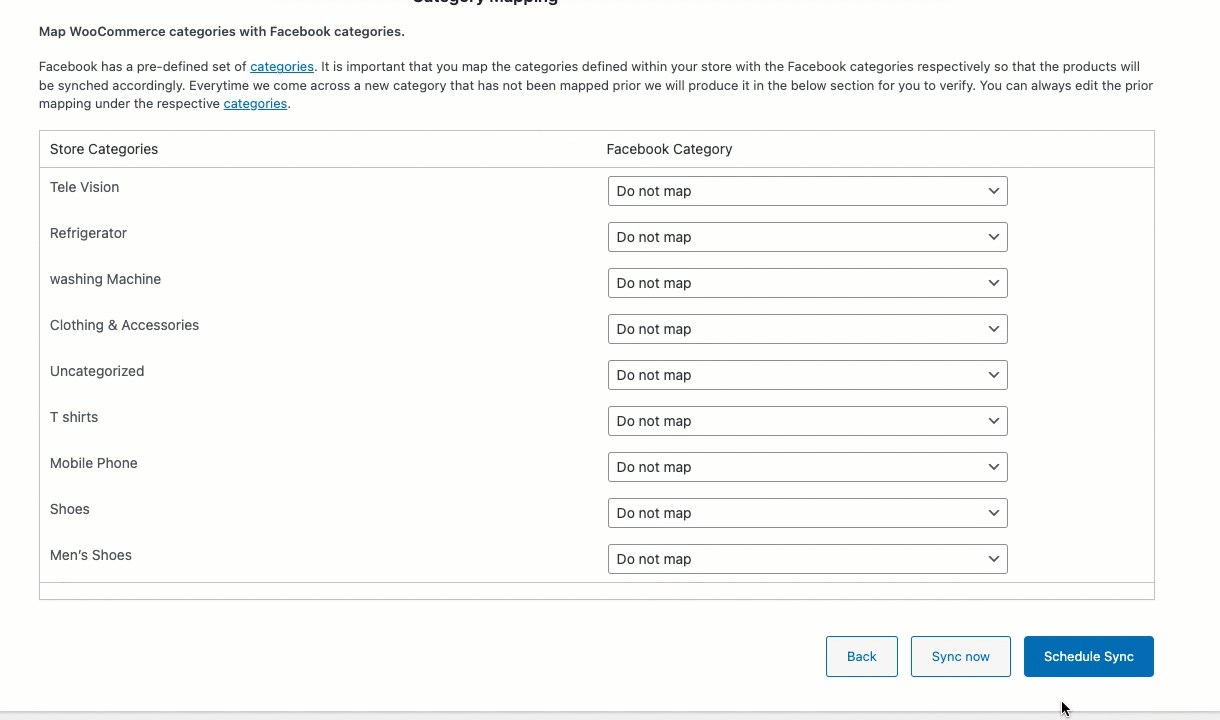Viewport: 1220px width, 720px height.
Task: Expand the Mobile Phone mapping dropdown
Action: coord(807,467)
